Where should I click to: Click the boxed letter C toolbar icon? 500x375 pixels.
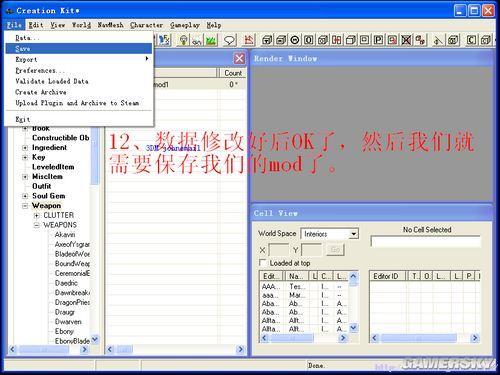[x=471, y=40]
